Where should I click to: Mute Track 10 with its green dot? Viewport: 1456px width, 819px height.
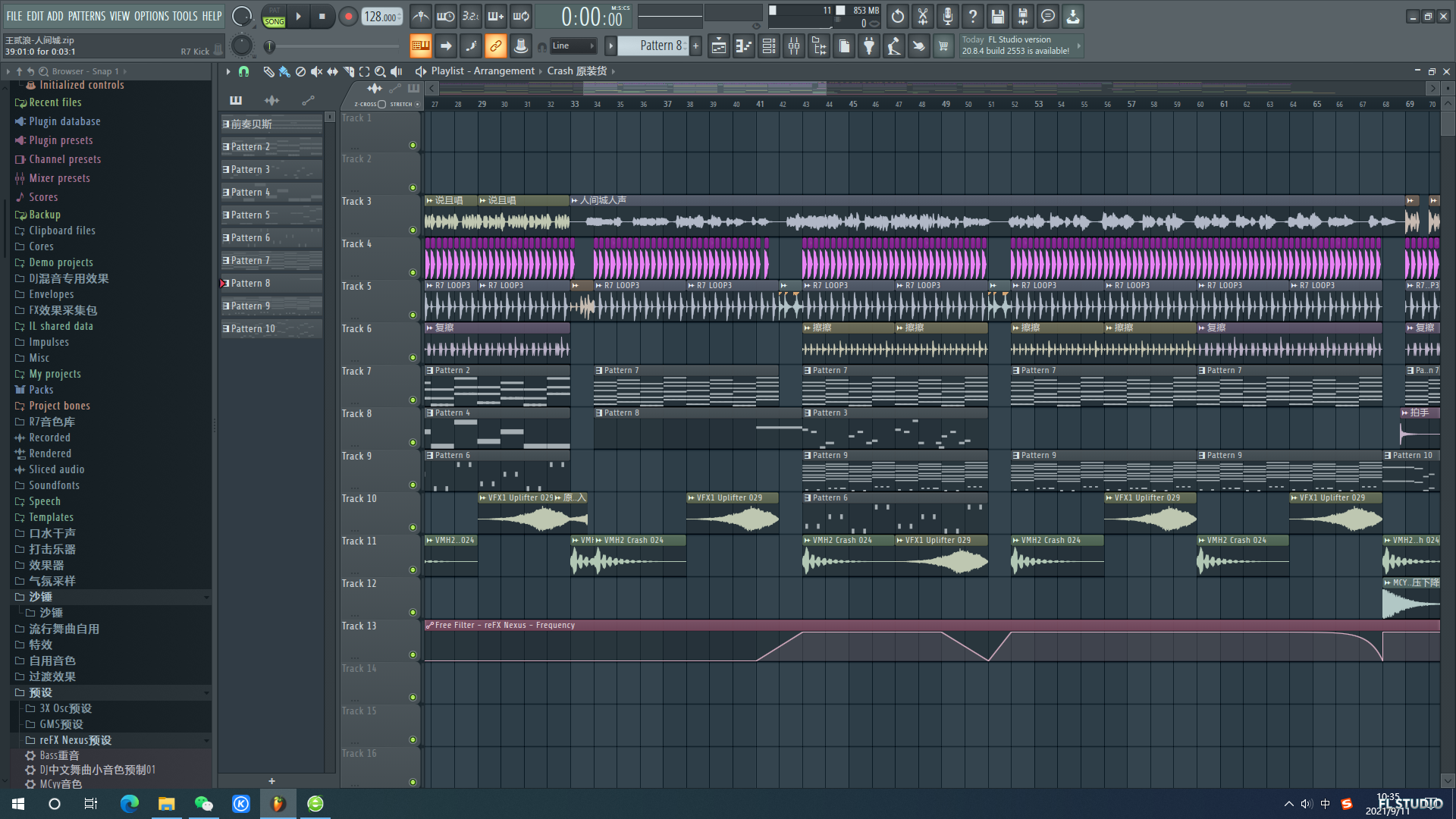[x=413, y=527]
